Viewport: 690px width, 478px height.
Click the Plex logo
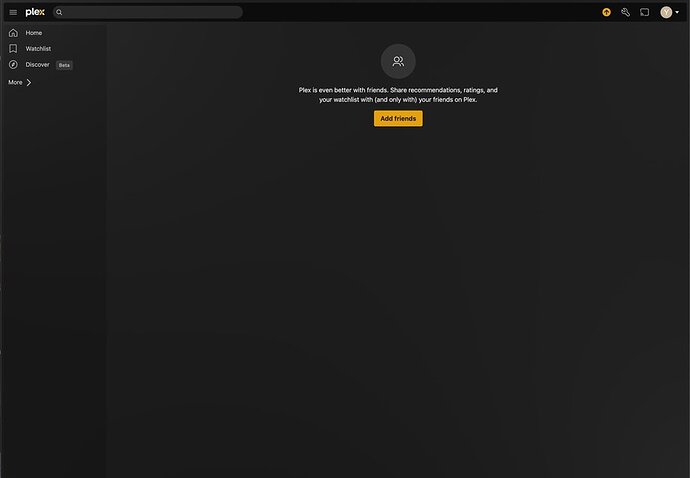click(x=35, y=12)
